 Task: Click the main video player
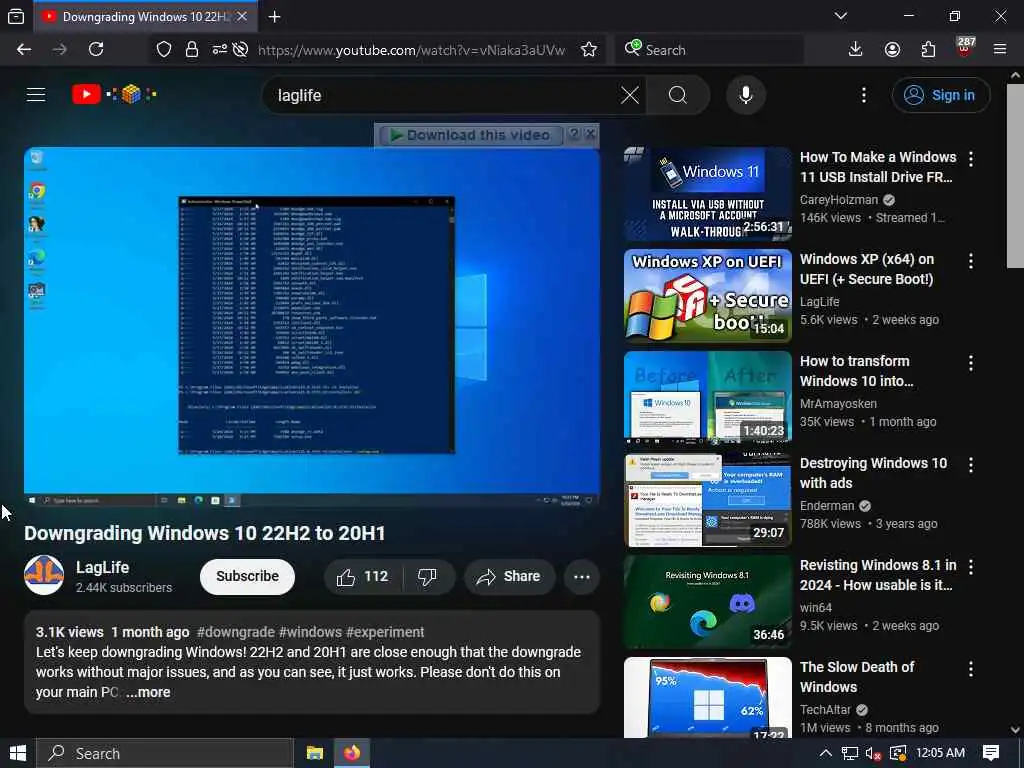point(312,327)
